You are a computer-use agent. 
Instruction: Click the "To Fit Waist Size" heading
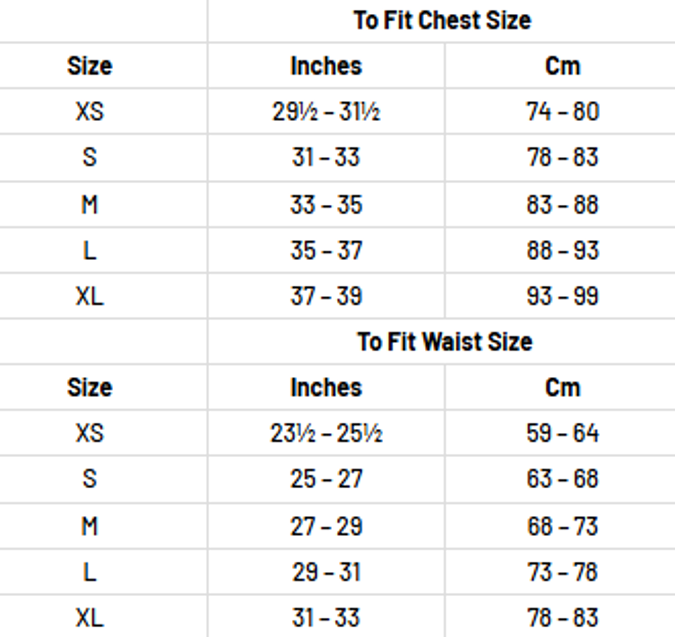point(445,342)
